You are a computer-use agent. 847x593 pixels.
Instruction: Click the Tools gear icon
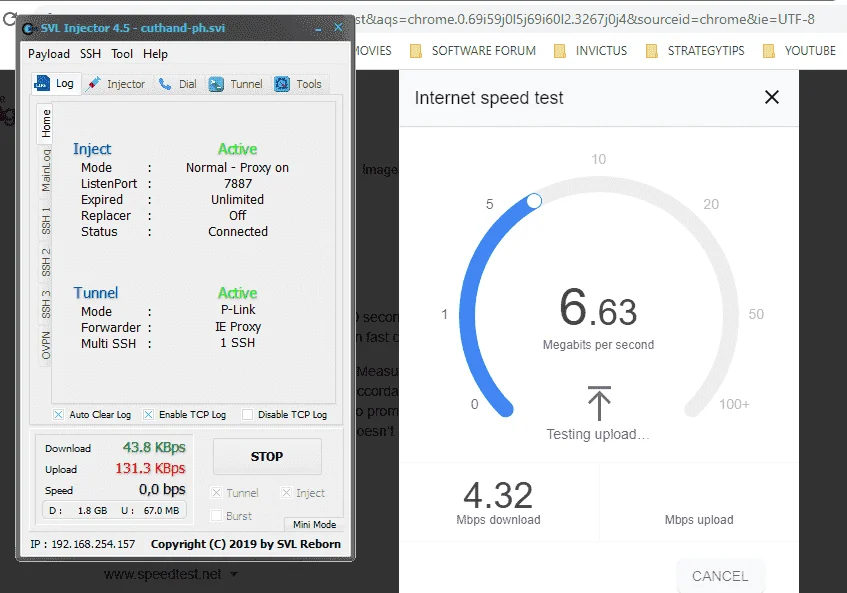[281, 84]
